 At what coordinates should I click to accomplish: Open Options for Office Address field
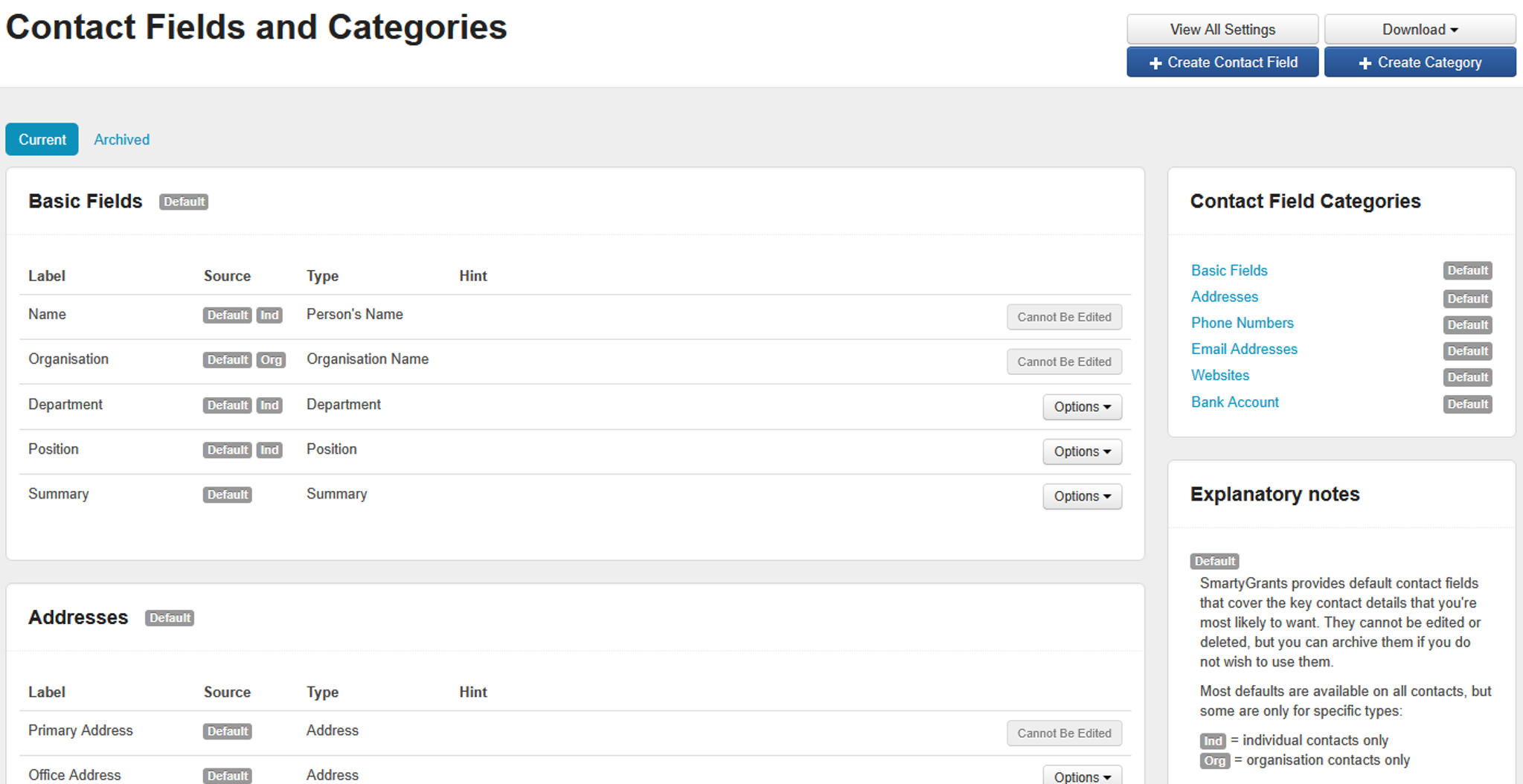pyautogui.click(x=1082, y=776)
